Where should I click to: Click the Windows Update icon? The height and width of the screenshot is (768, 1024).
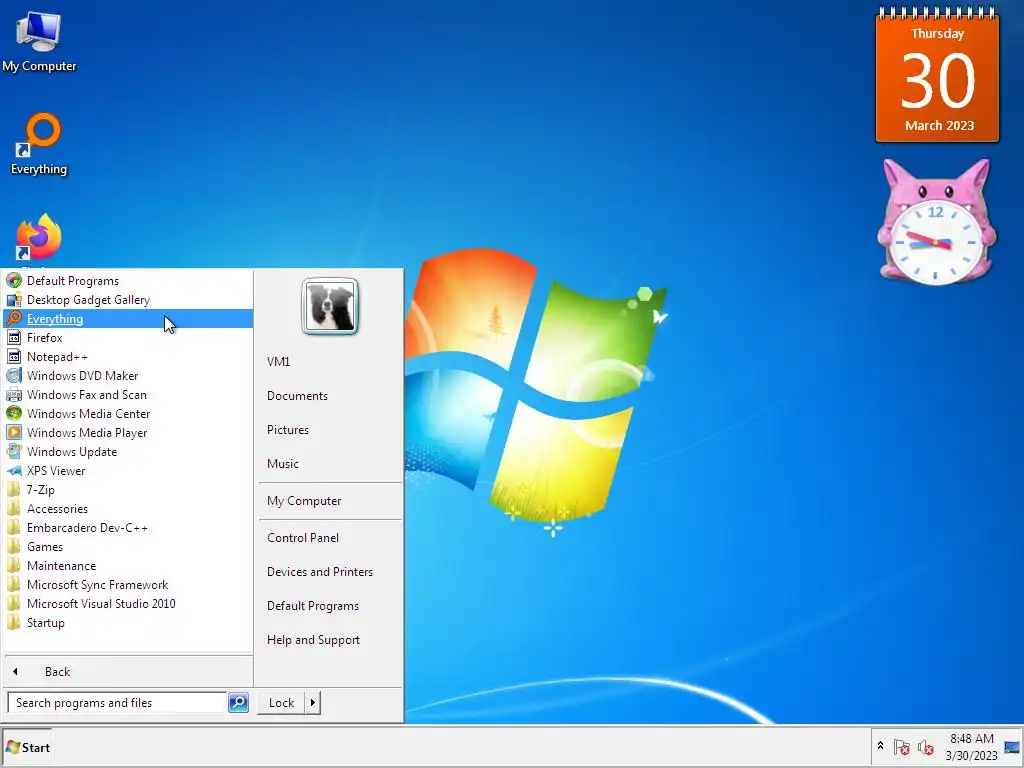coord(14,451)
